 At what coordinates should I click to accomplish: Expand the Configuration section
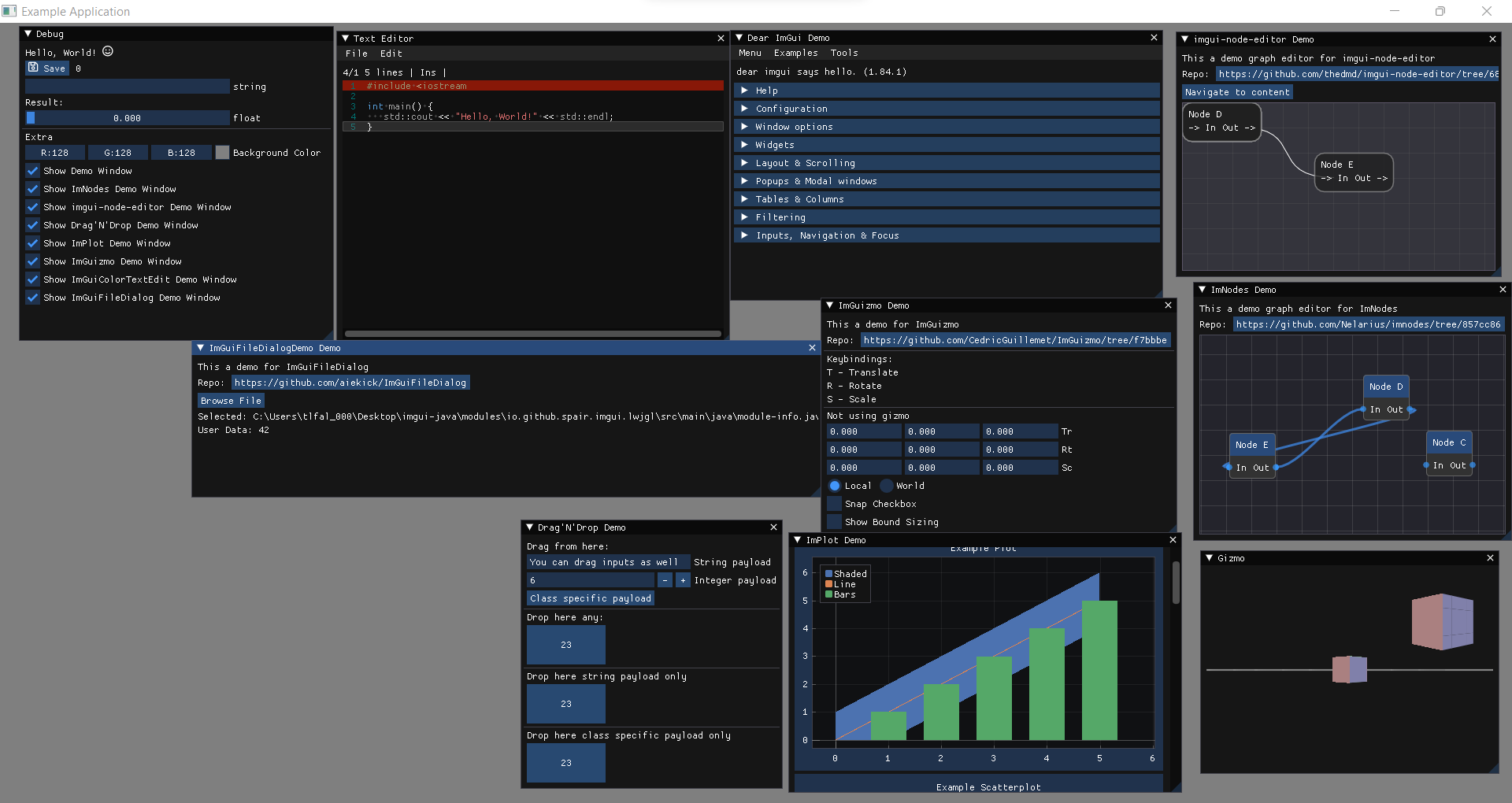pos(947,109)
